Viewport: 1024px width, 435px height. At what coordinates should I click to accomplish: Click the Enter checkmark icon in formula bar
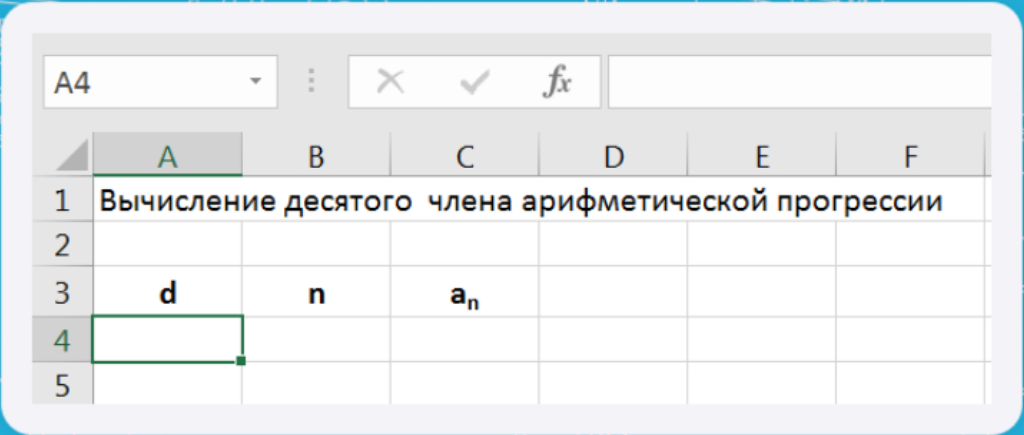tap(473, 82)
